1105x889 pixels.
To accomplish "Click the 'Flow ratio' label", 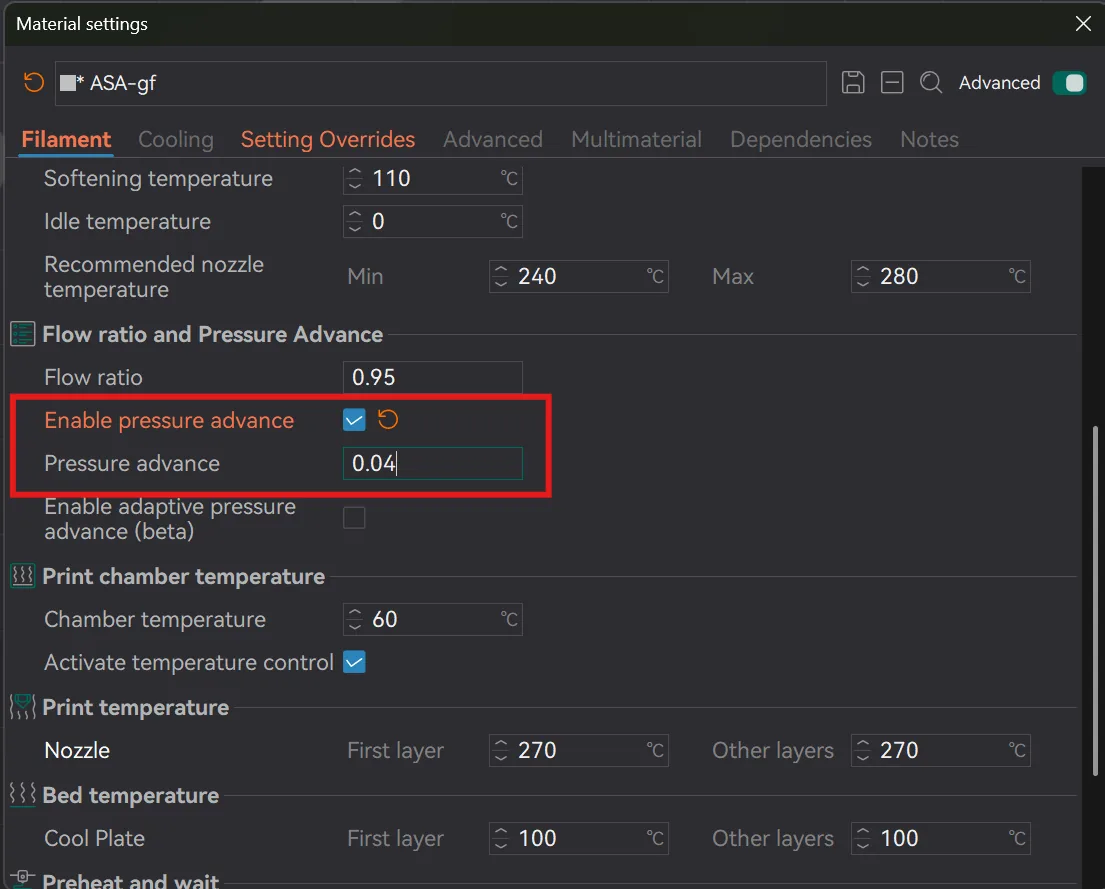I will click(x=93, y=377).
